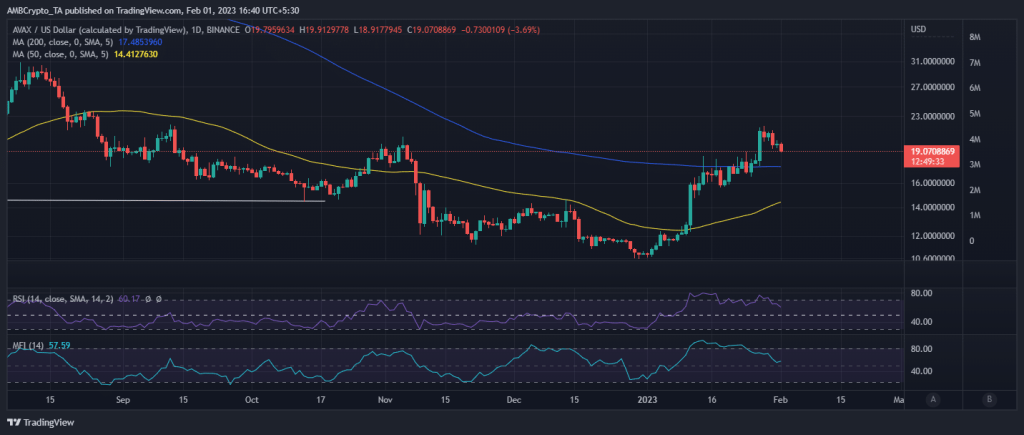The image size is (1024, 435).
Task: Click the current price label 19.0708869
Action: pyautogui.click(x=933, y=151)
